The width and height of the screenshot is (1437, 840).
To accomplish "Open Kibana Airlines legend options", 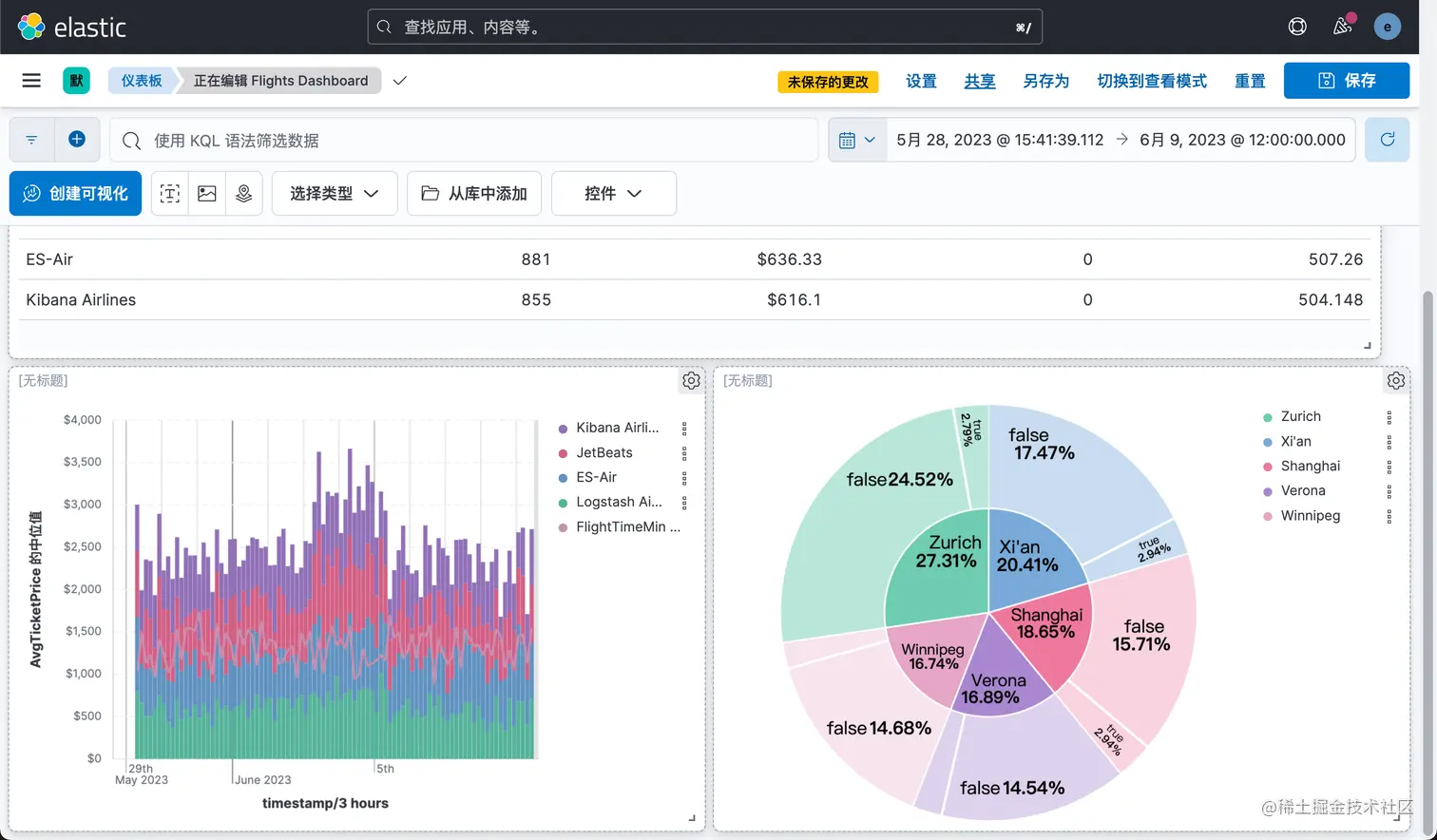I will click(684, 429).
